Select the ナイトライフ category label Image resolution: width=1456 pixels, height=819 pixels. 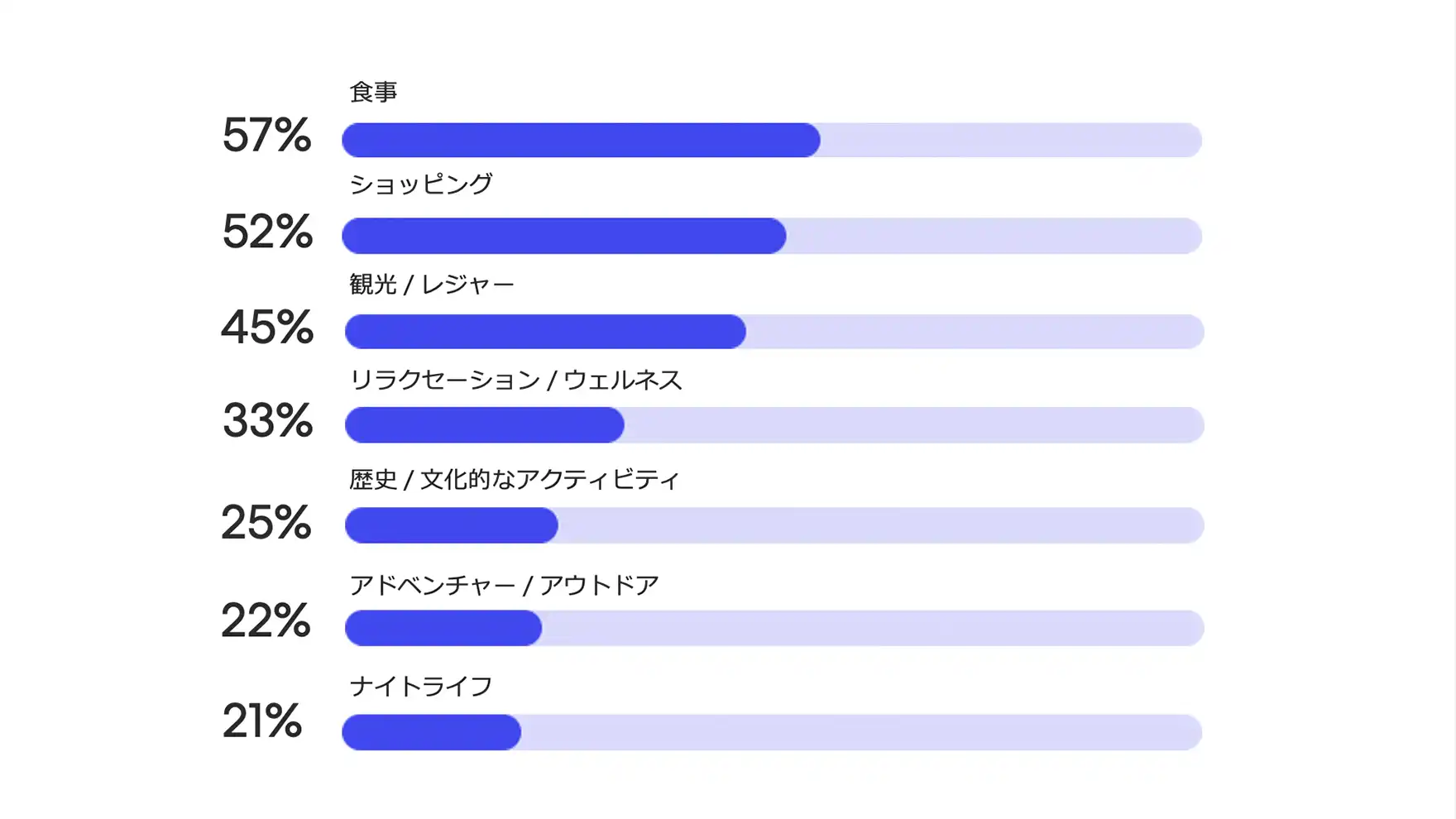pos(420,687)
